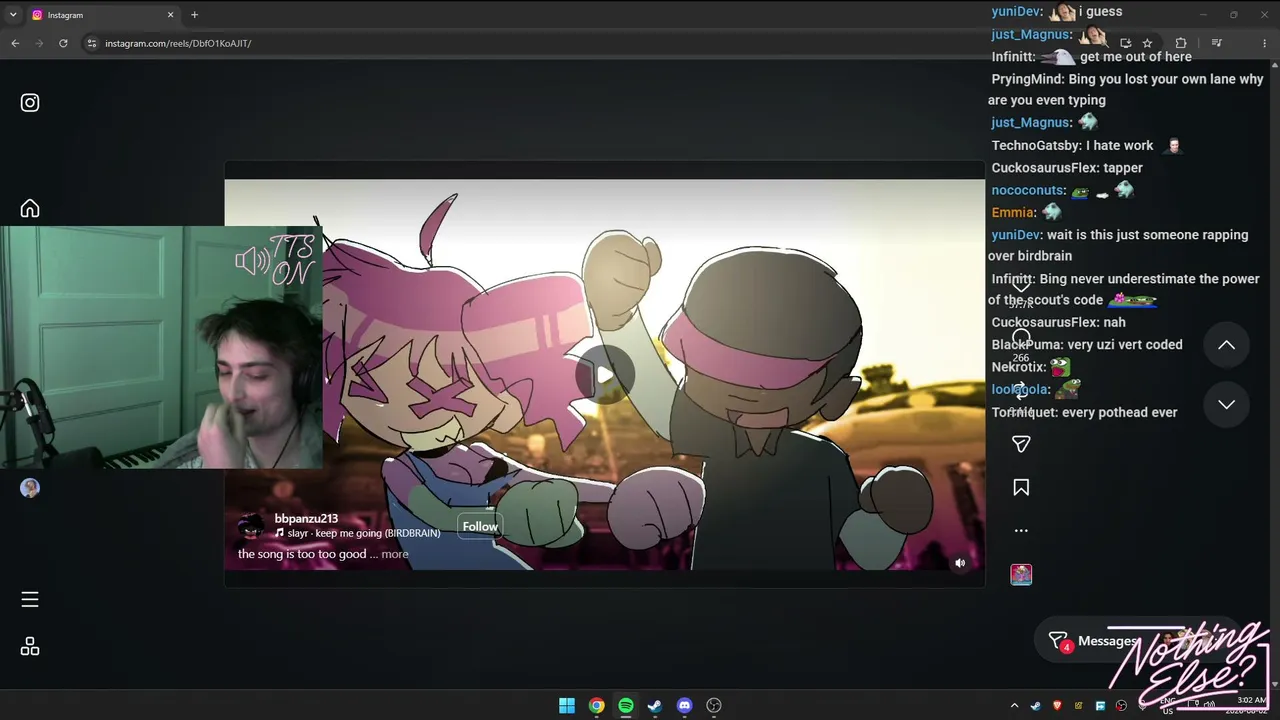Open the More hamburger menu in the sidebar
This screenshot has height=720, width=1280.
click(30, 600)
